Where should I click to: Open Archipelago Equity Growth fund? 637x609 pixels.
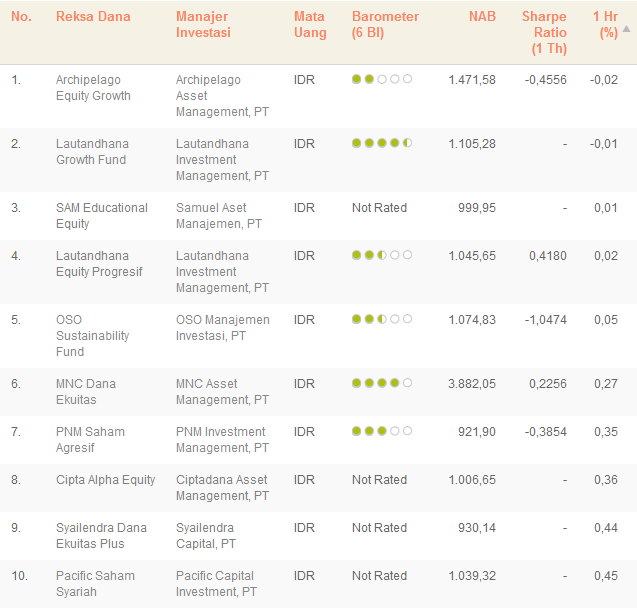[x=93, y=88]
